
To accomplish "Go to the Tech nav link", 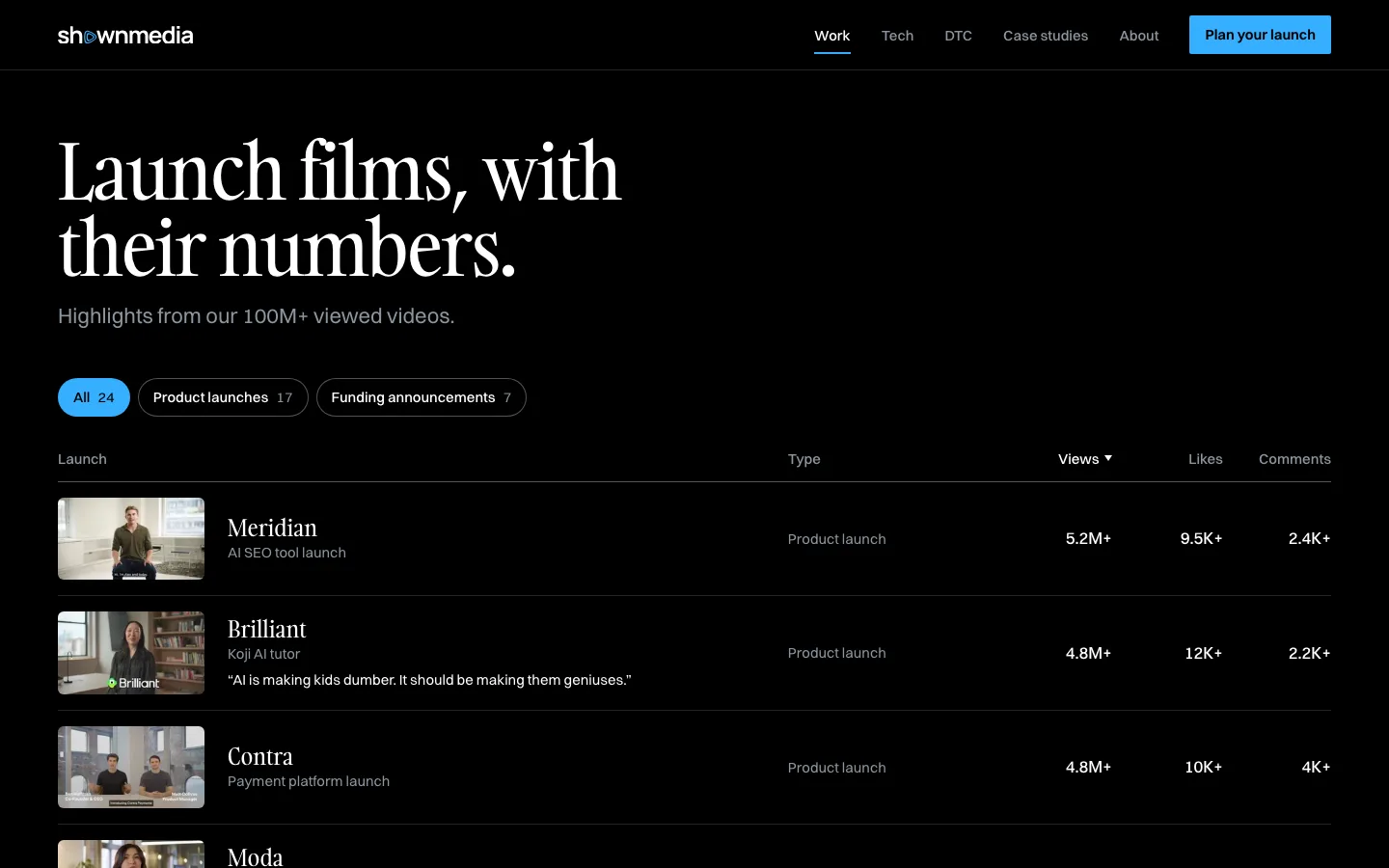I will [x=897, y=36].
